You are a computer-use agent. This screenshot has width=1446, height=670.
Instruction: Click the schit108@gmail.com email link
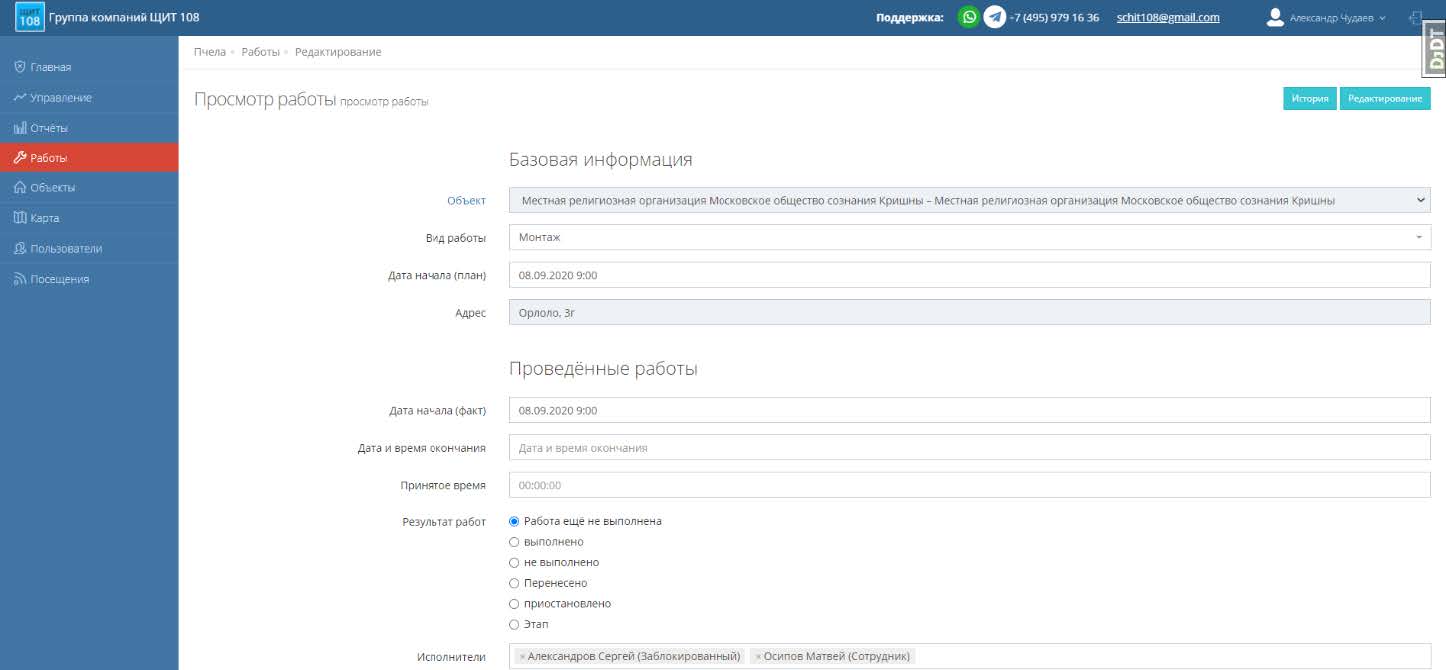click(x=1167, y=17)
